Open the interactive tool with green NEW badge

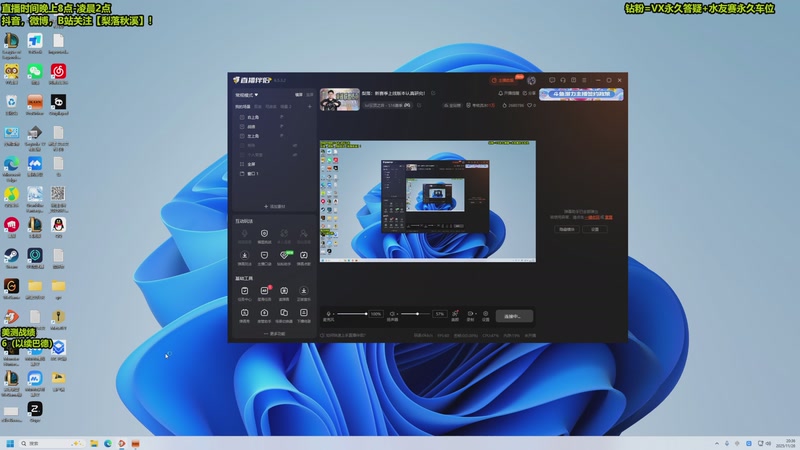click(284, 255)
